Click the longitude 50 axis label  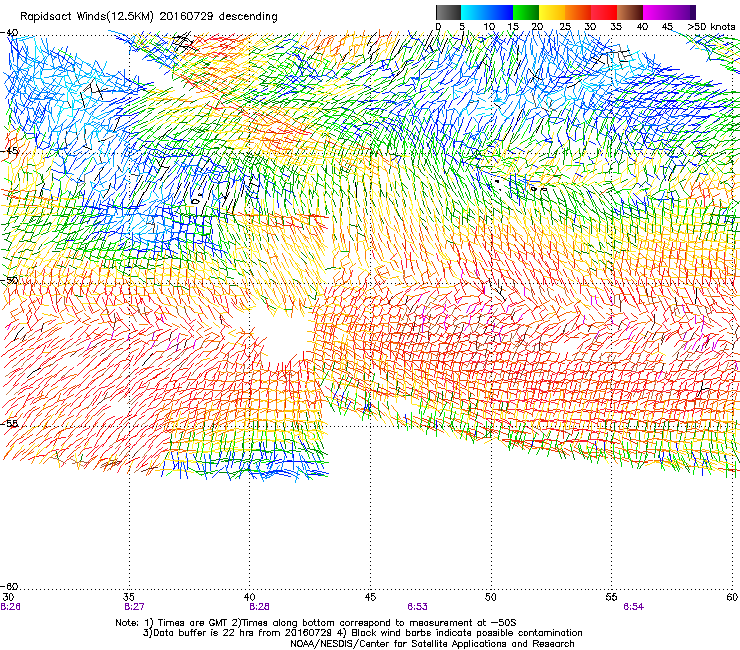491,597
